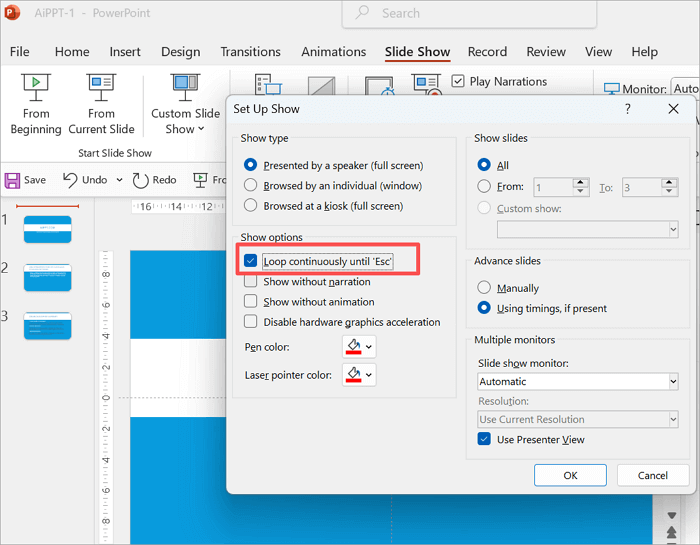Click the Rehearse Timings ribbon icon

point(380,86)
